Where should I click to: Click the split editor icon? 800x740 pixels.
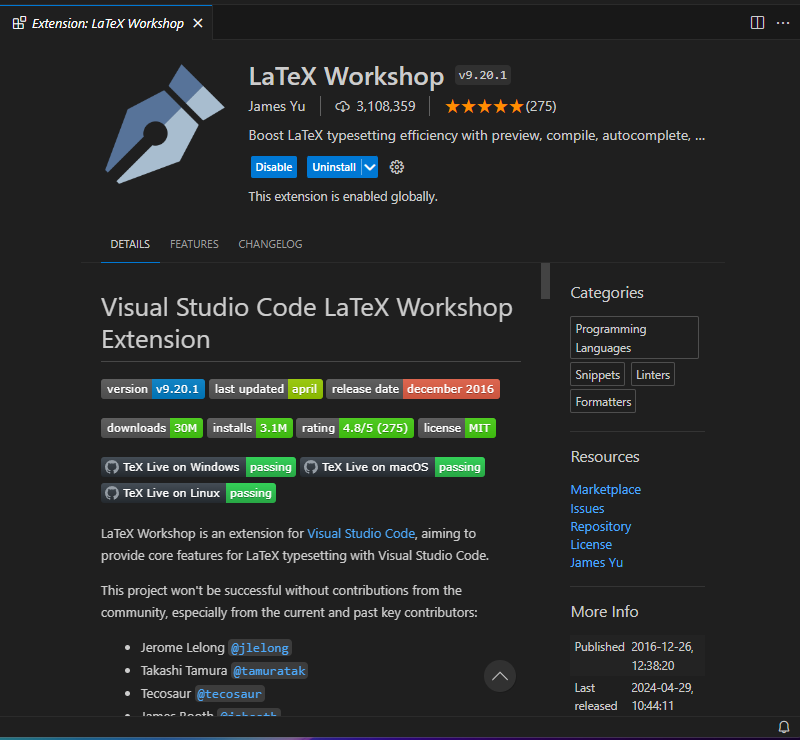click(x=757, y=22)
